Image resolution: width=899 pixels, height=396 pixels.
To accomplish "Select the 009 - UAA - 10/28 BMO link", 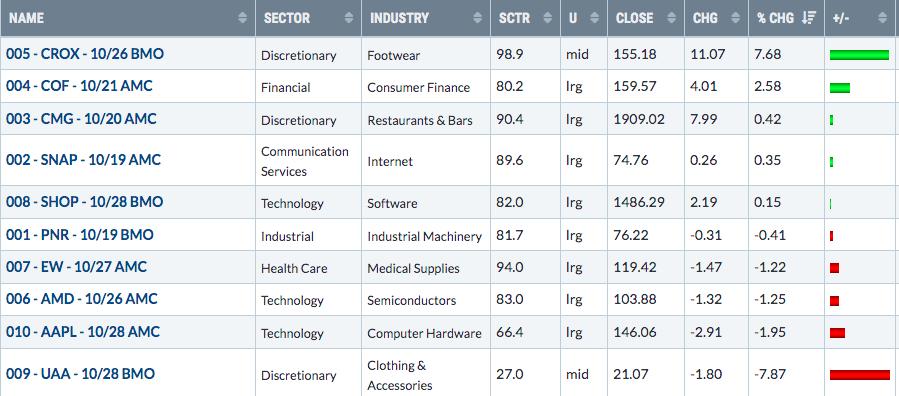I will (80, 374).
